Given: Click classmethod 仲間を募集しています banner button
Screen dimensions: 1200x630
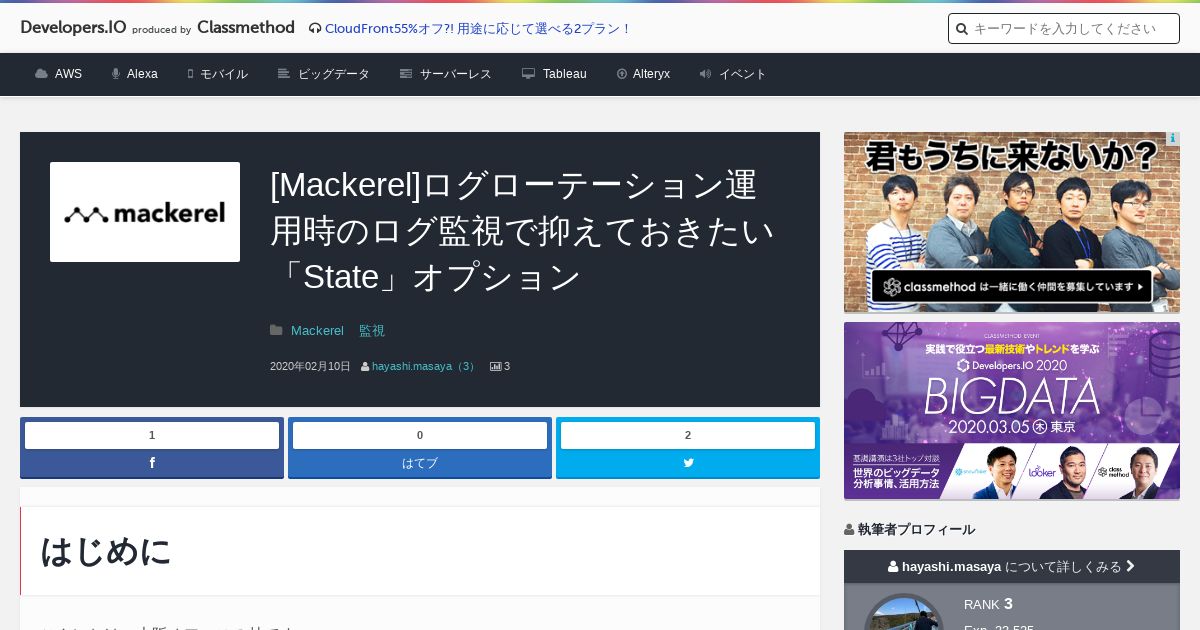Looking at the screenshot, I should click(x=1012, y=287).
